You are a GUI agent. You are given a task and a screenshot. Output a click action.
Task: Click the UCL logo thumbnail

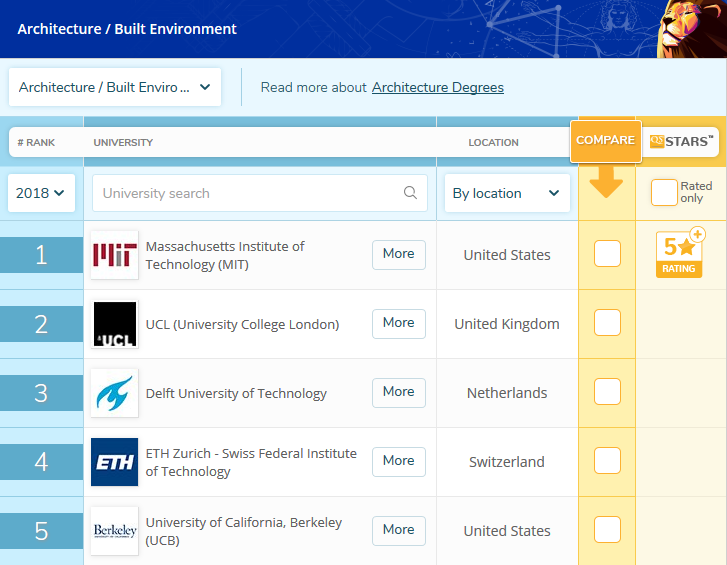(115, 324)
